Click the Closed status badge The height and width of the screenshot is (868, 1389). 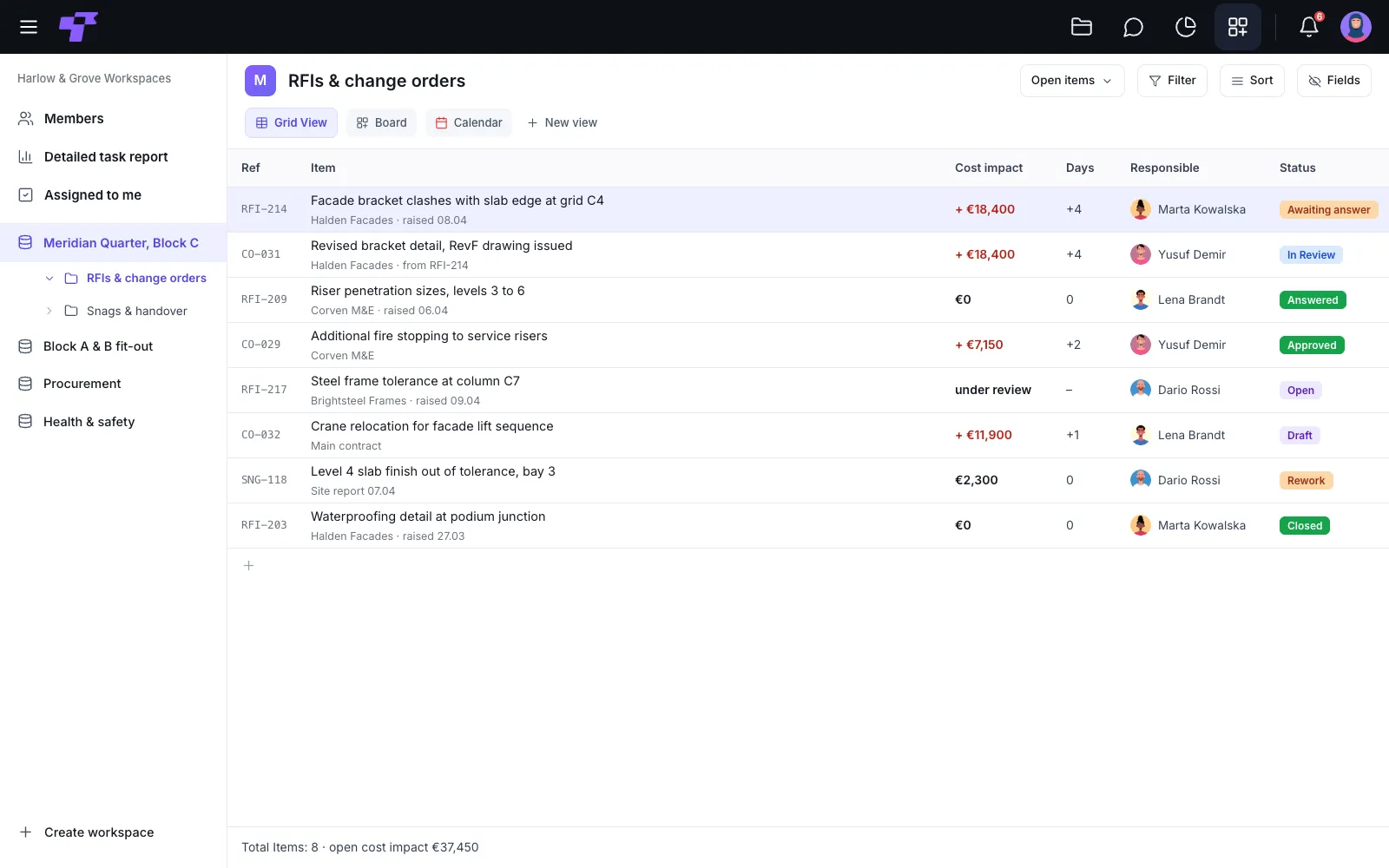coord(1305,526)
